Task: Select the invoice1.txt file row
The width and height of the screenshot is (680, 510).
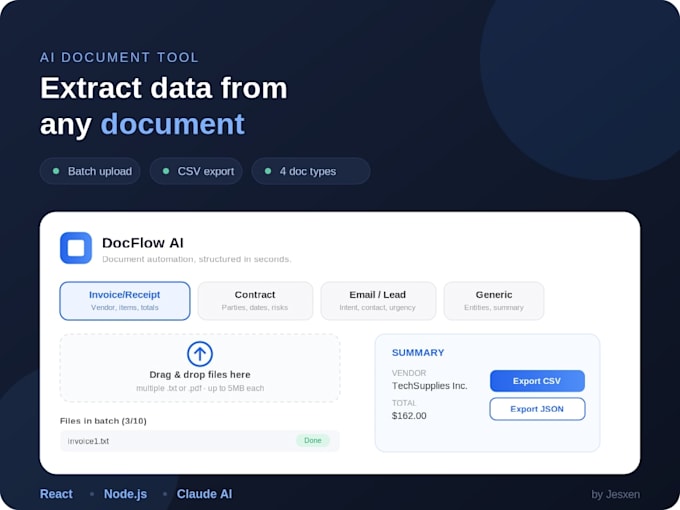Action: [x=199, y=441]
